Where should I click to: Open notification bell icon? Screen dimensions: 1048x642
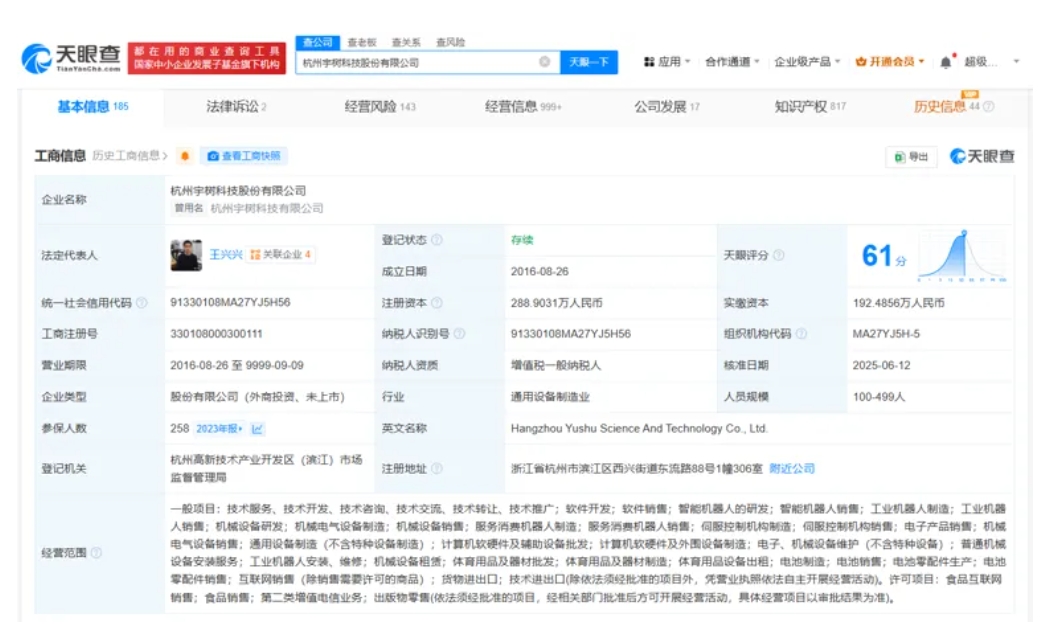click(946, 62)
